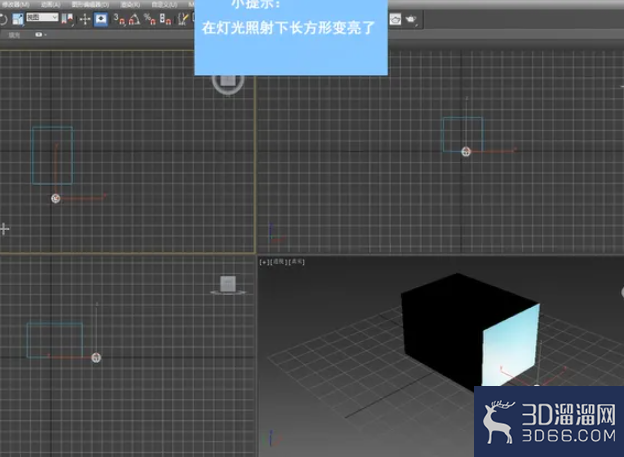624x457 pixels.
Task: Toggle the Percent Snap button
Action: 150,19
